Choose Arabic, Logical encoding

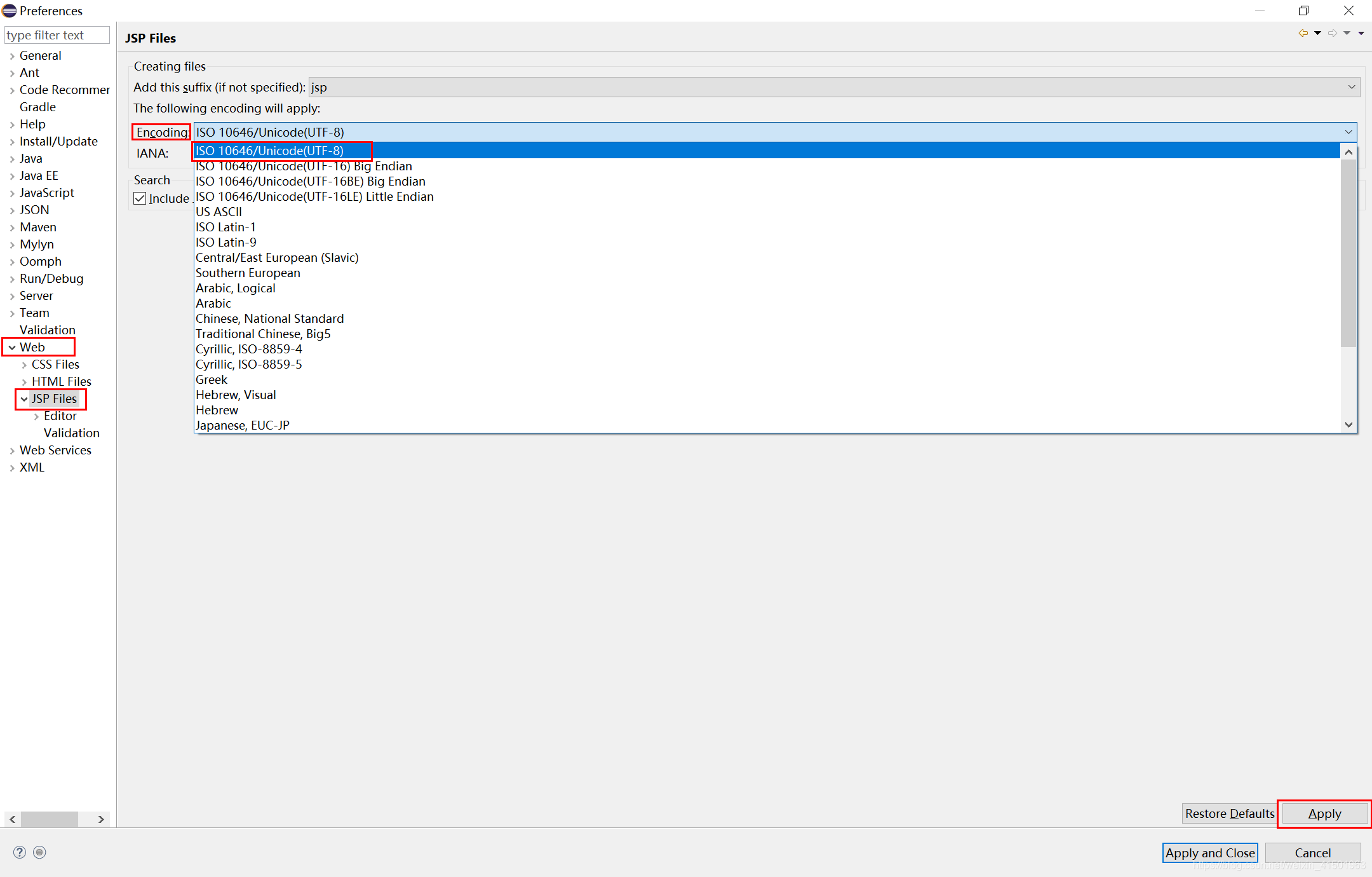coord(767,288)
